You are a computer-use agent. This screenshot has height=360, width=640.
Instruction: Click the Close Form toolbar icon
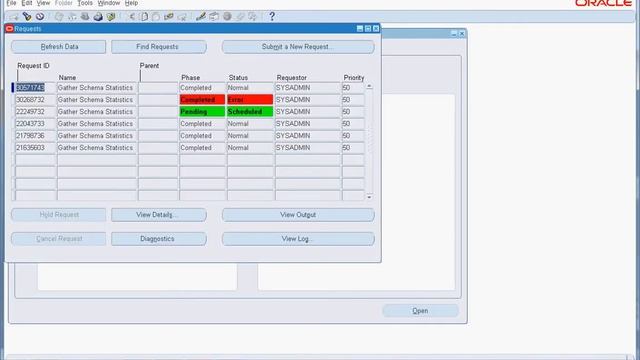(x=111, y=17)
